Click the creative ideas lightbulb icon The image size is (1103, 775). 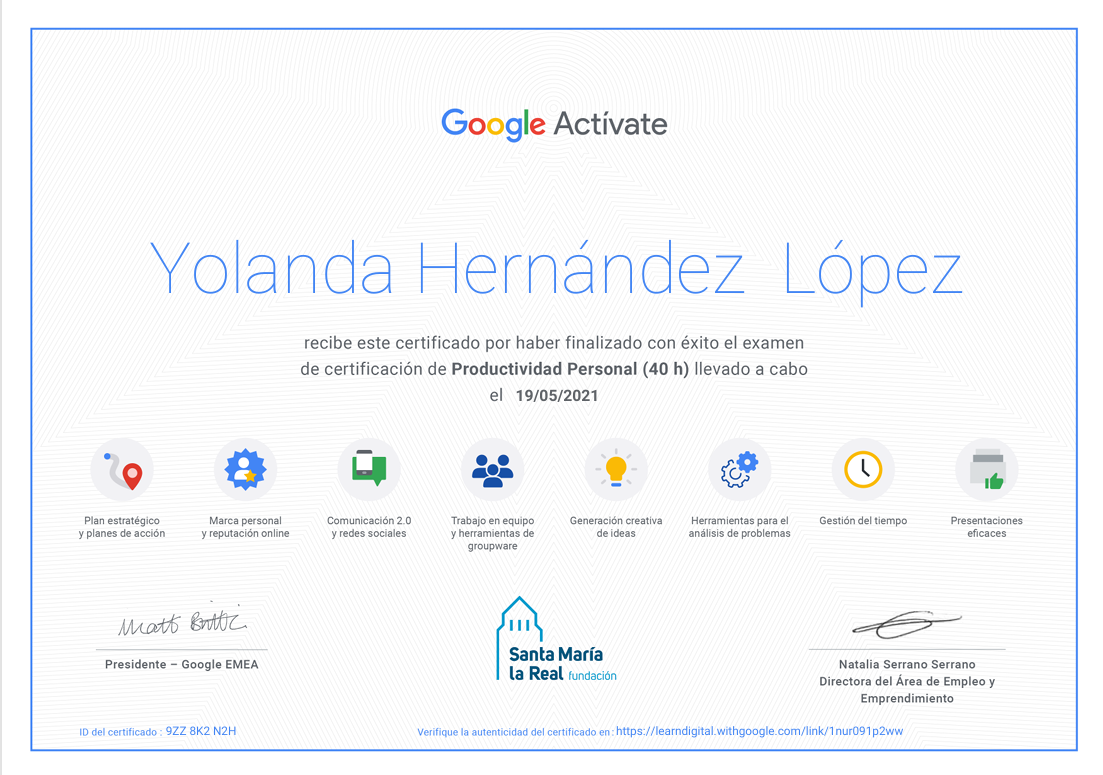coord(616,470)
